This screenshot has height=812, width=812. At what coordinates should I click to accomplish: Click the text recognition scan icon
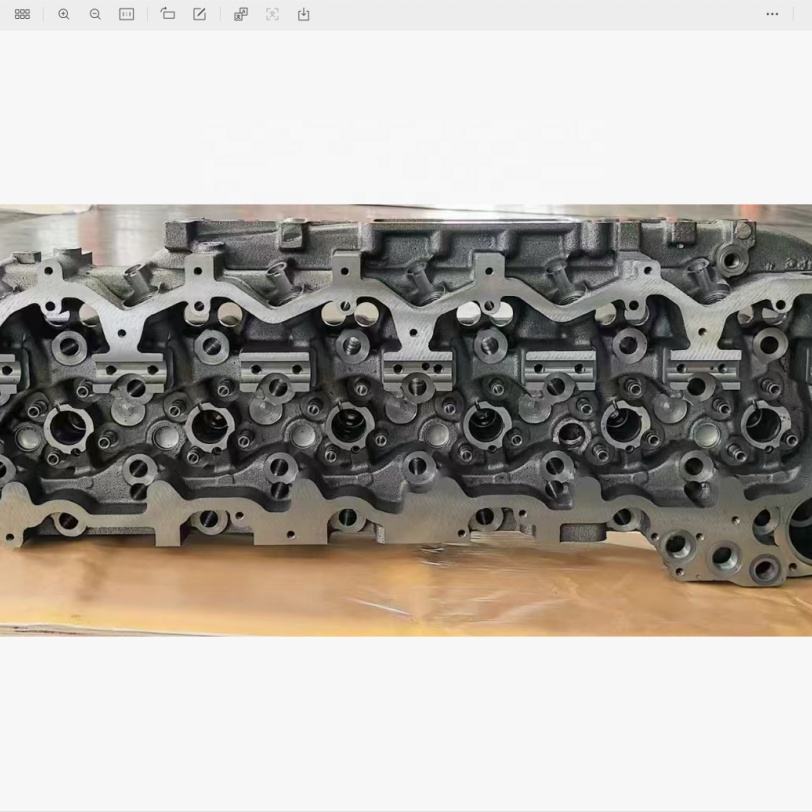coord(272,14)
